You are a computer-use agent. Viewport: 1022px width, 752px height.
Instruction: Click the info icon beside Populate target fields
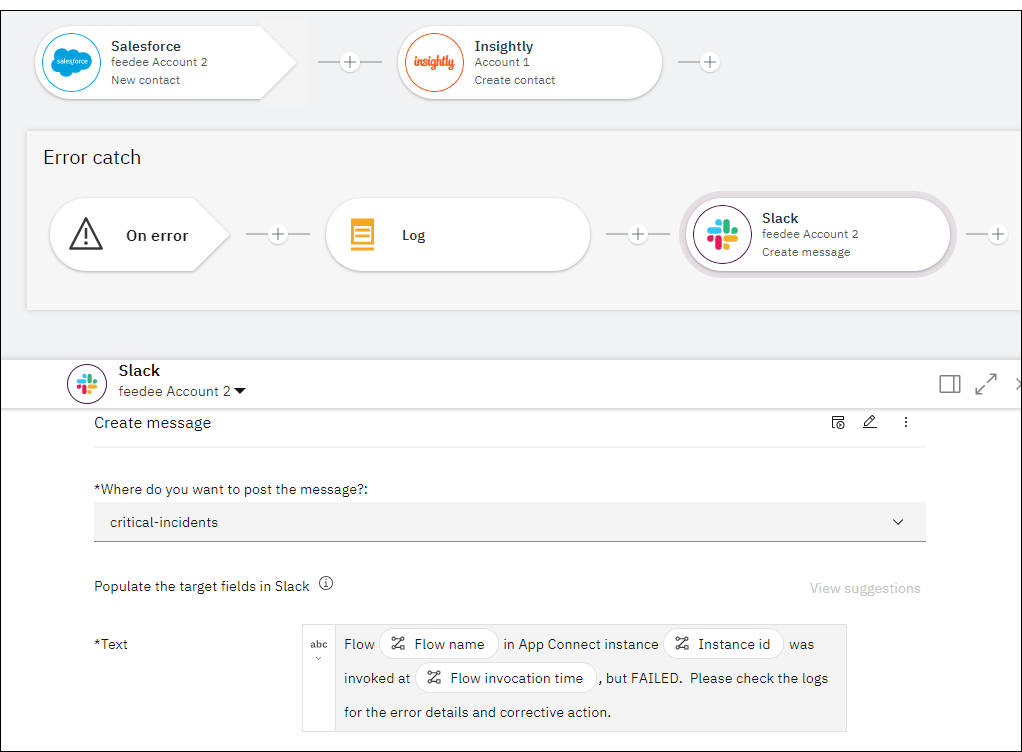pyautogui.click(x=326, y=583)
